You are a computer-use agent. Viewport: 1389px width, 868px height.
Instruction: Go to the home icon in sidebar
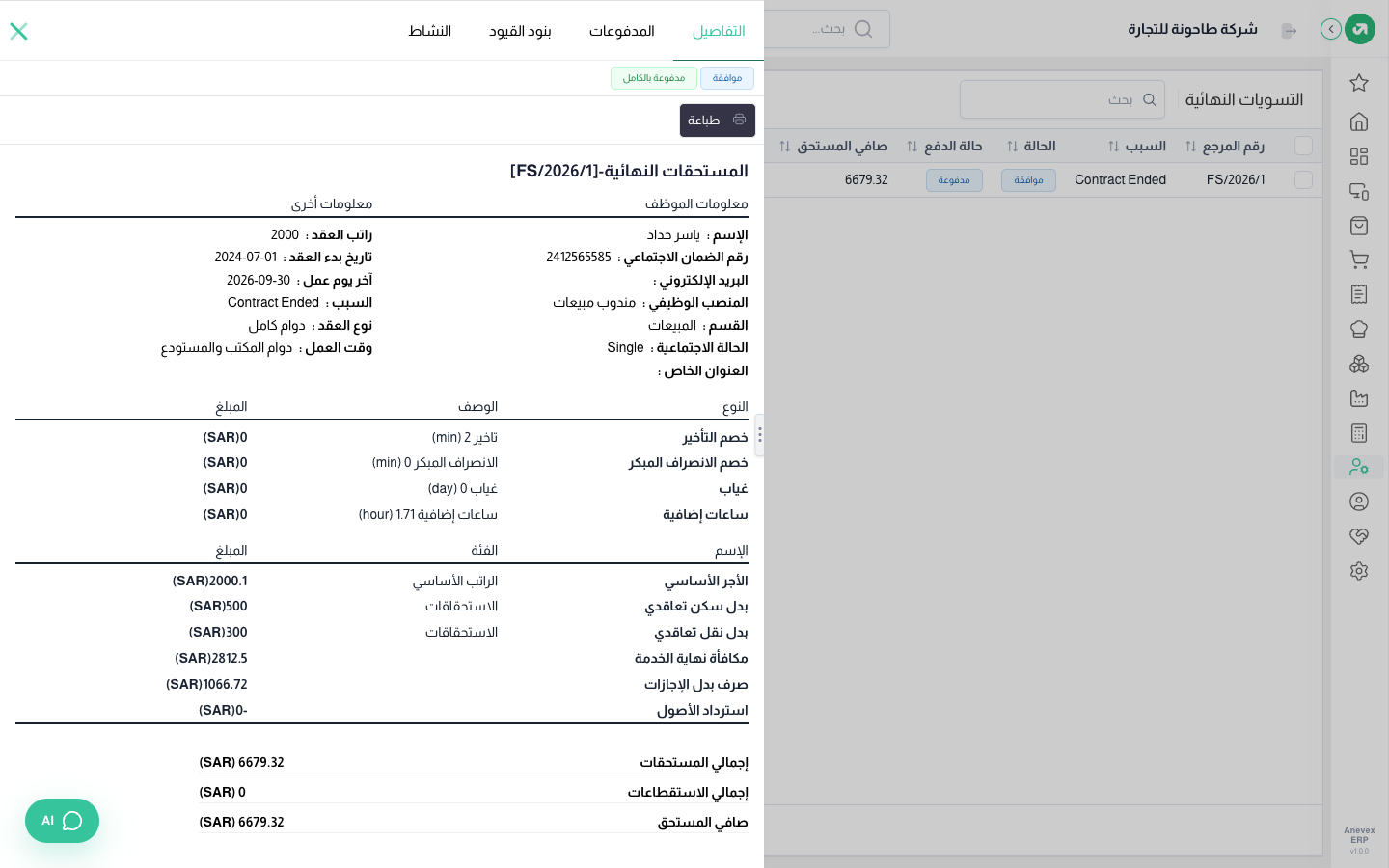tap(1359, 122)
